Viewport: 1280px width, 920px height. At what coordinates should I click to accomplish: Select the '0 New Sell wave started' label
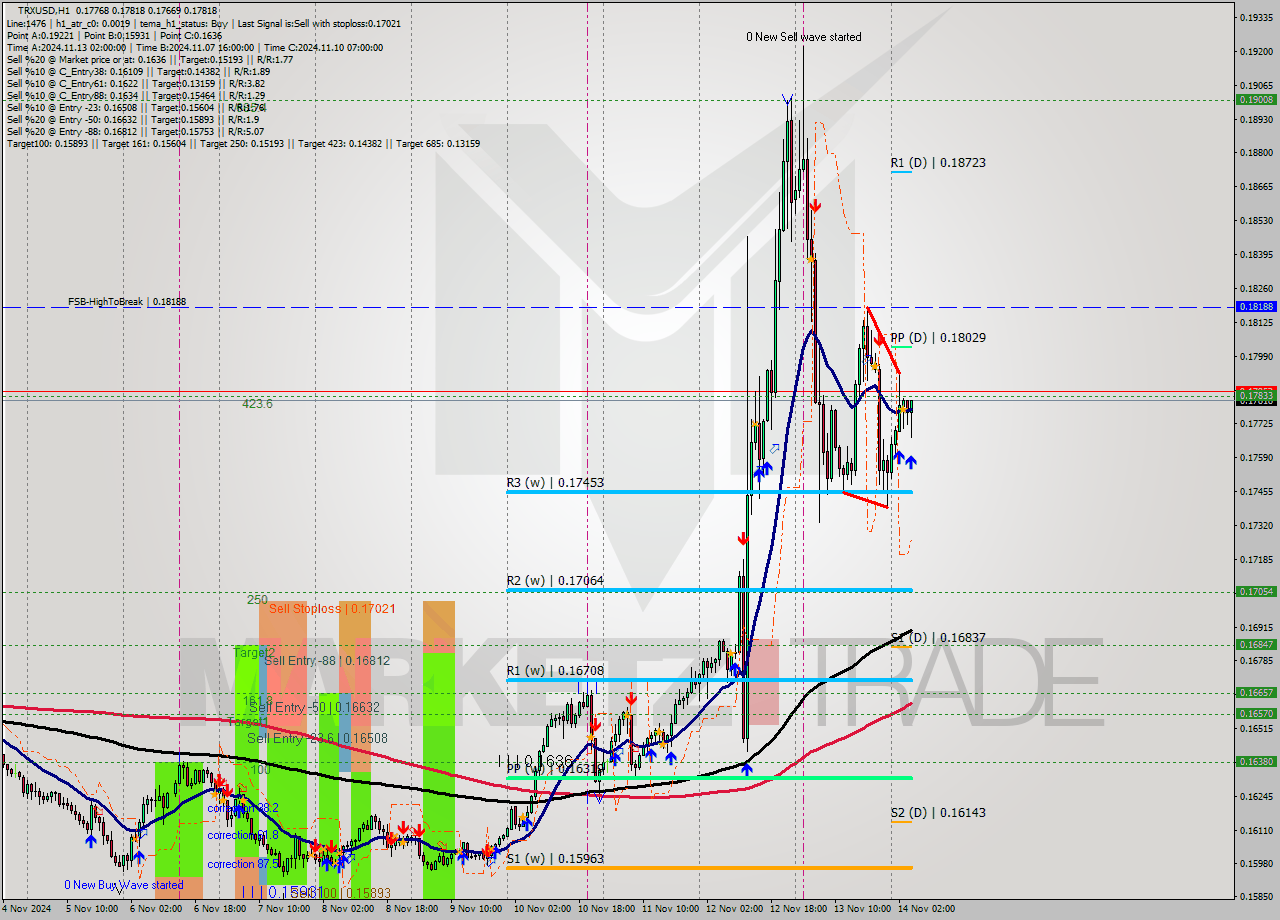804,37
